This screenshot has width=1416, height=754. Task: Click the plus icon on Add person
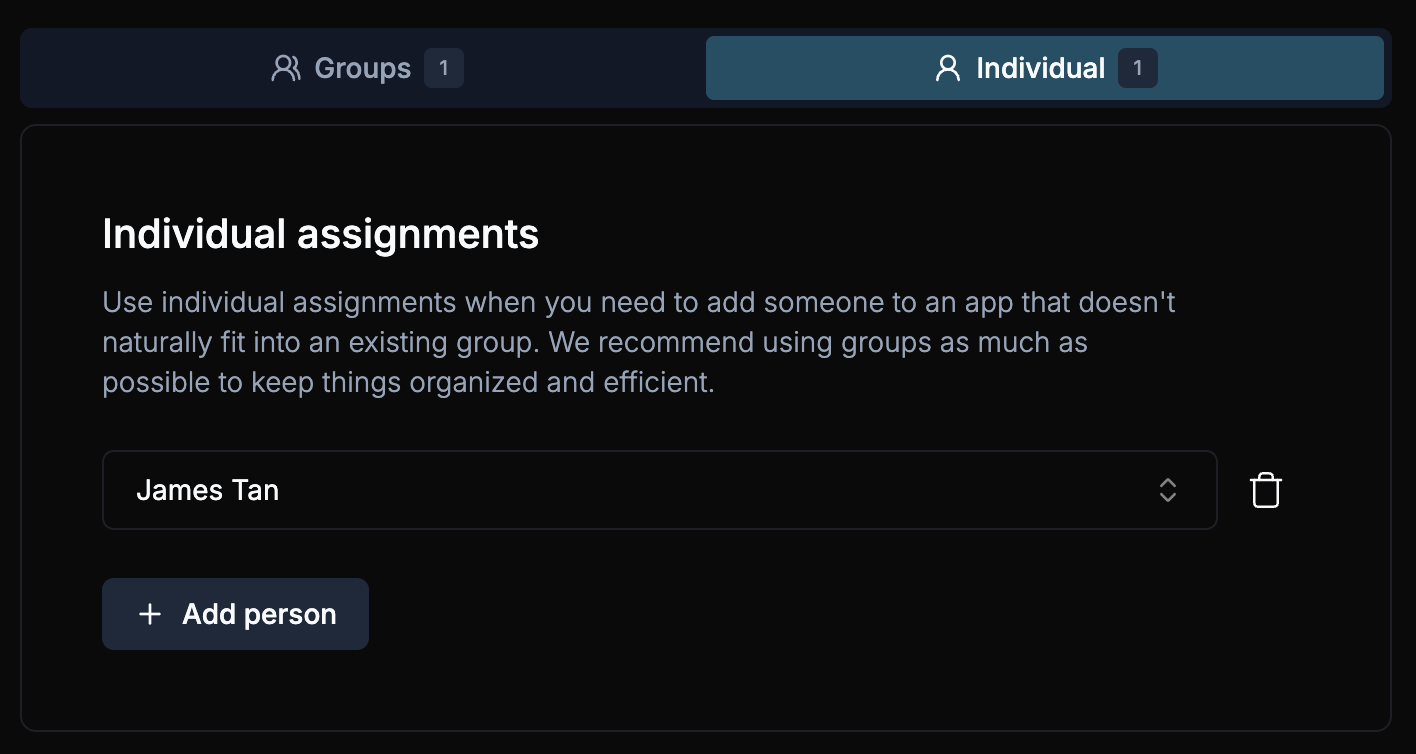(x=150, y=614)
